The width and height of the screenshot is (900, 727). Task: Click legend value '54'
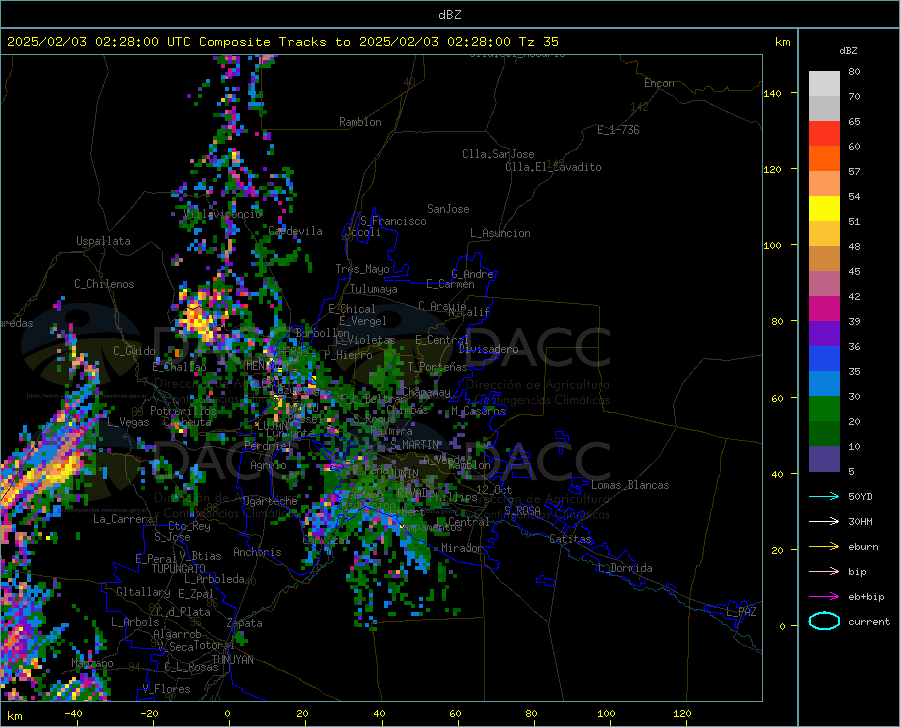[854, 197]
